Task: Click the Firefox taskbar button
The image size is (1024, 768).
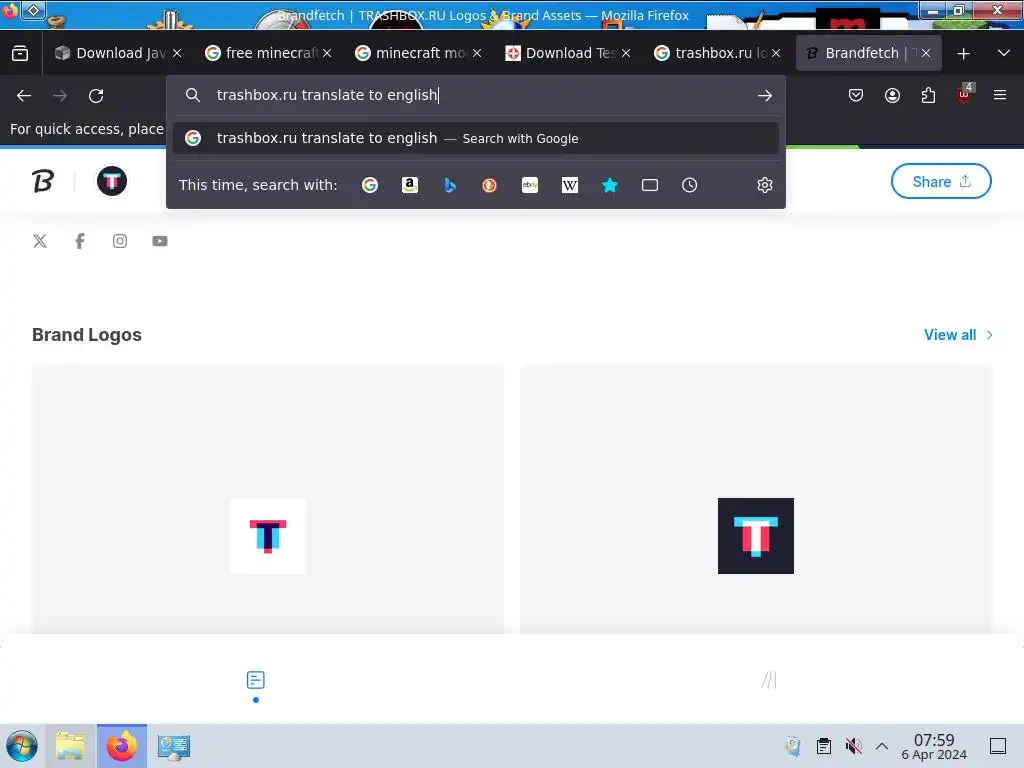Action: click(x=121, y=746)
